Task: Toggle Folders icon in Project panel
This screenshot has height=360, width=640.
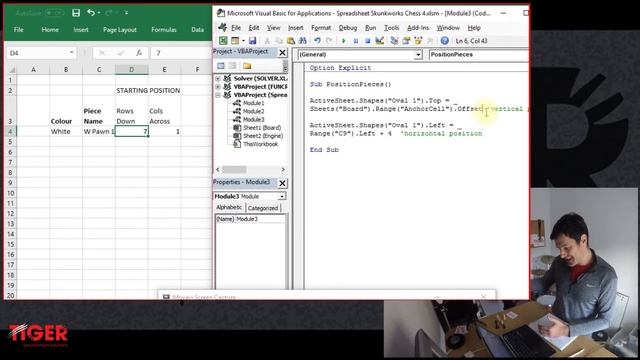Action: coord(247,66)
